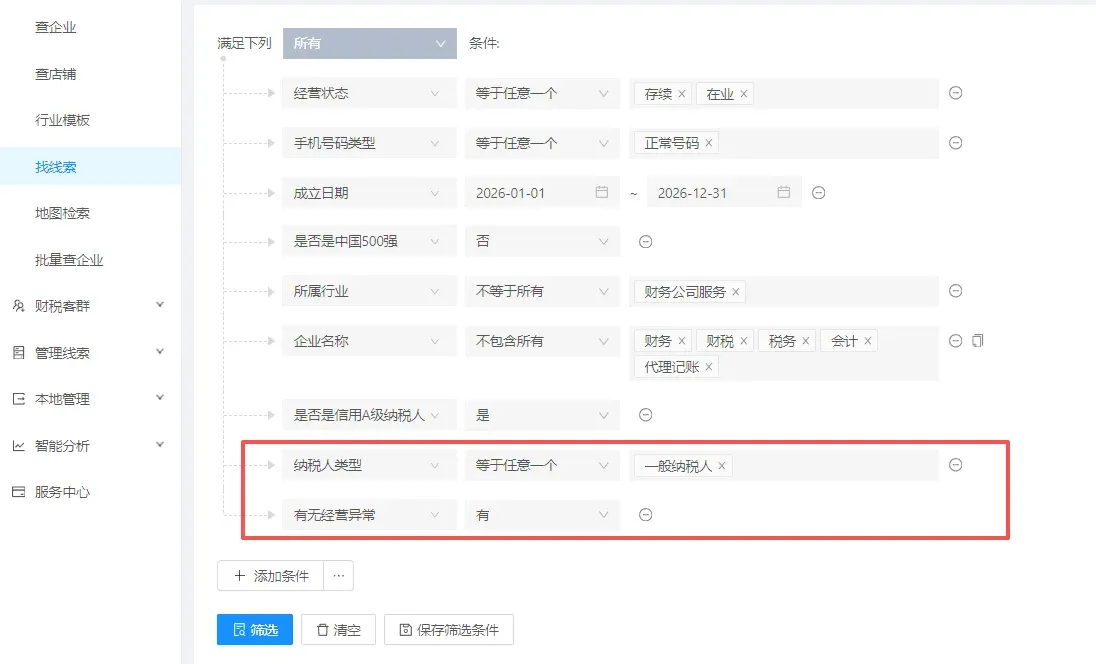The width and height of the screenshot is (1096, 664).
Task: Click the 纳税人类型 tag input area
Action: [784, 465]
